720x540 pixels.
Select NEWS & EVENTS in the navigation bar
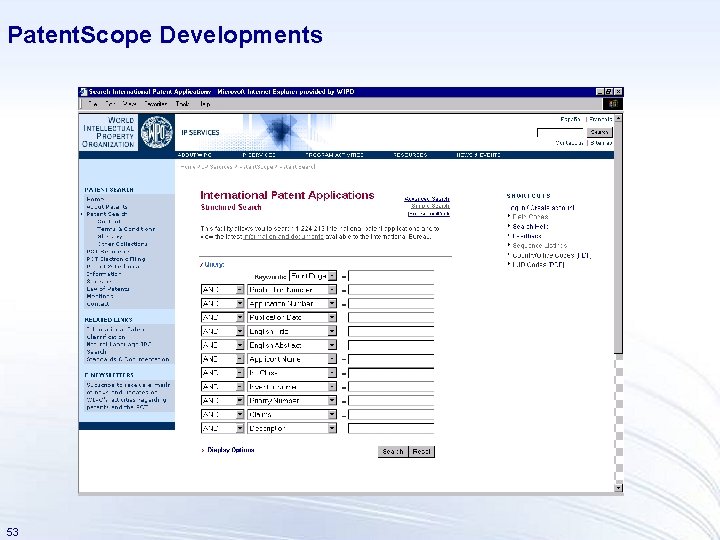tap(478, 155)
